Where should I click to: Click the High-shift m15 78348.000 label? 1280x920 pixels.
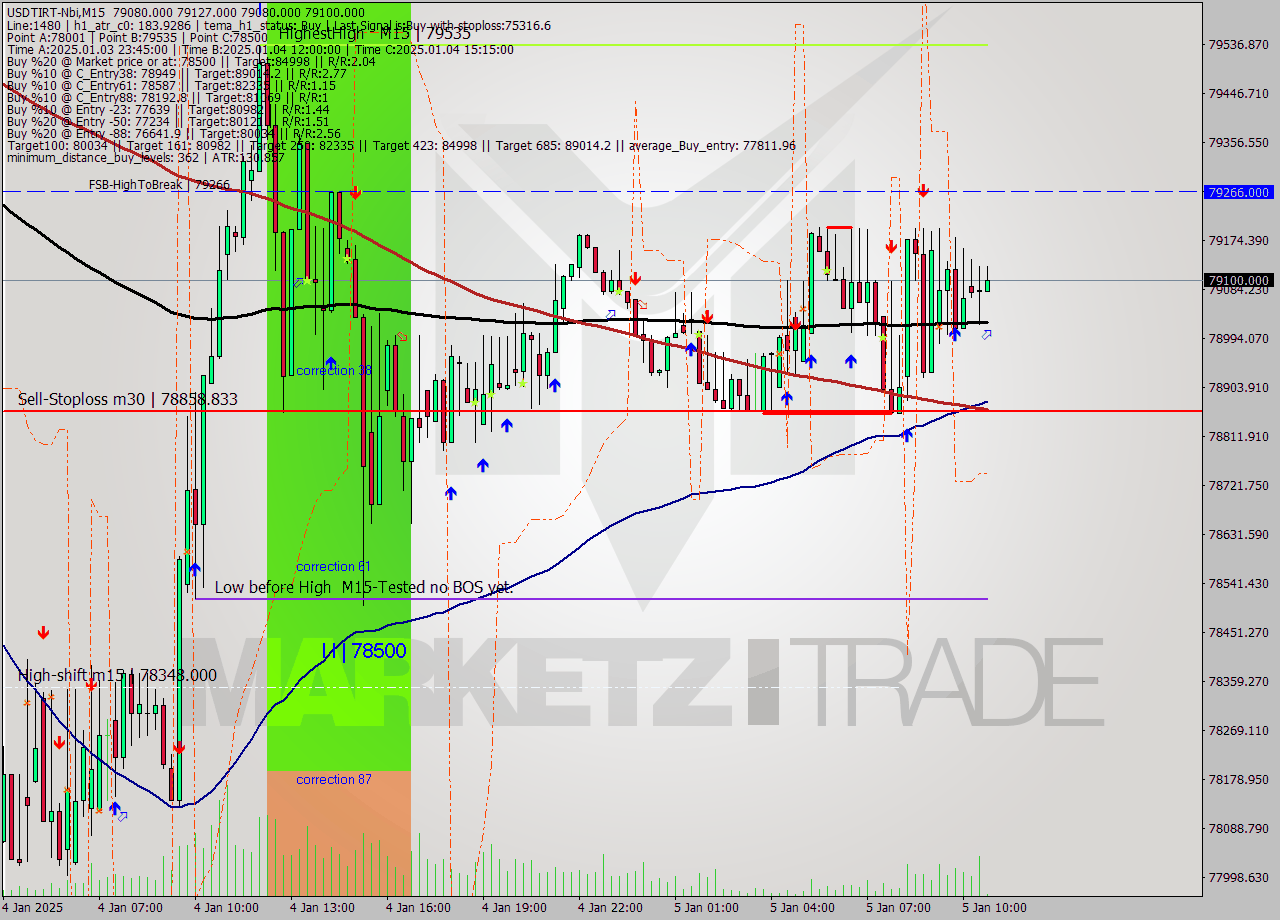point(117,676)
